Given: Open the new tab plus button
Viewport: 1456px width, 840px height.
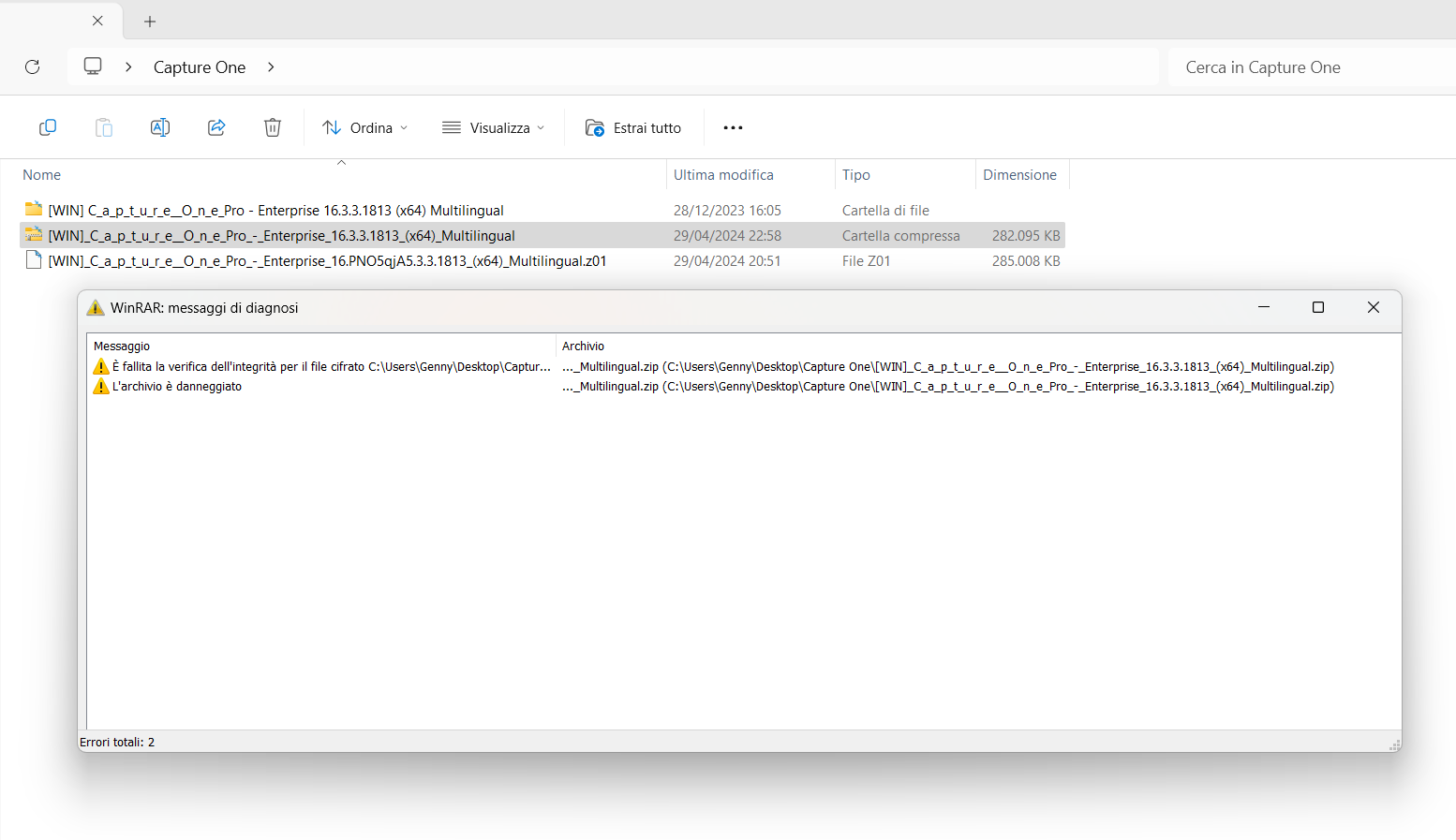Looking at the screenshot, I should [150, 22].
